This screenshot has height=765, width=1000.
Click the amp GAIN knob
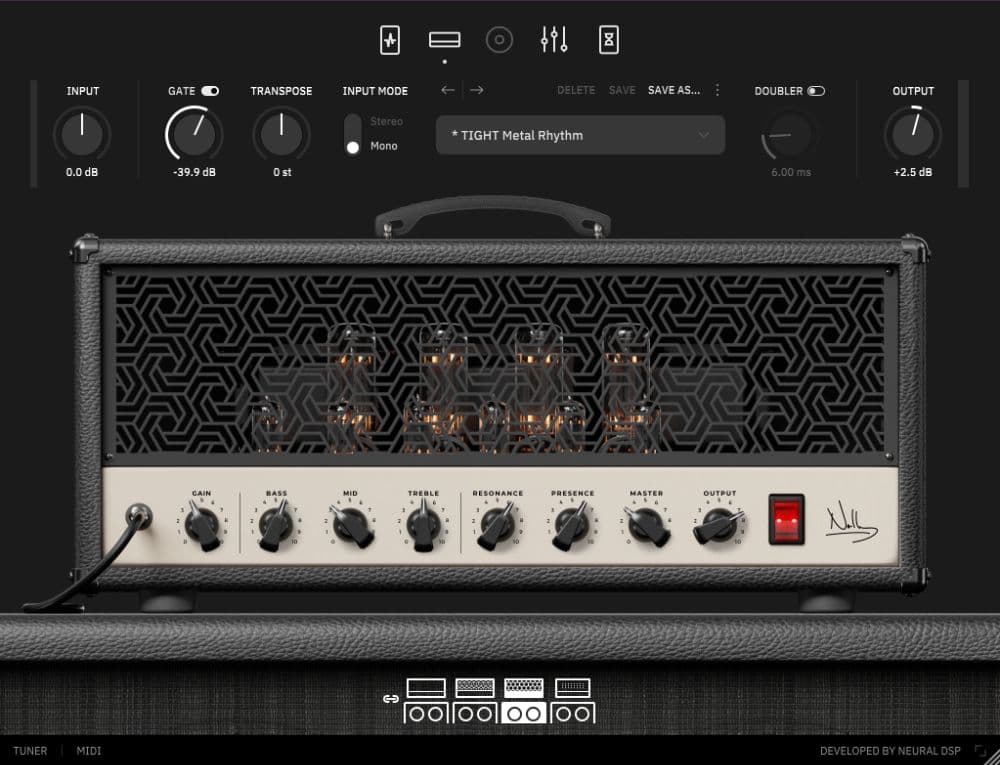203,526
